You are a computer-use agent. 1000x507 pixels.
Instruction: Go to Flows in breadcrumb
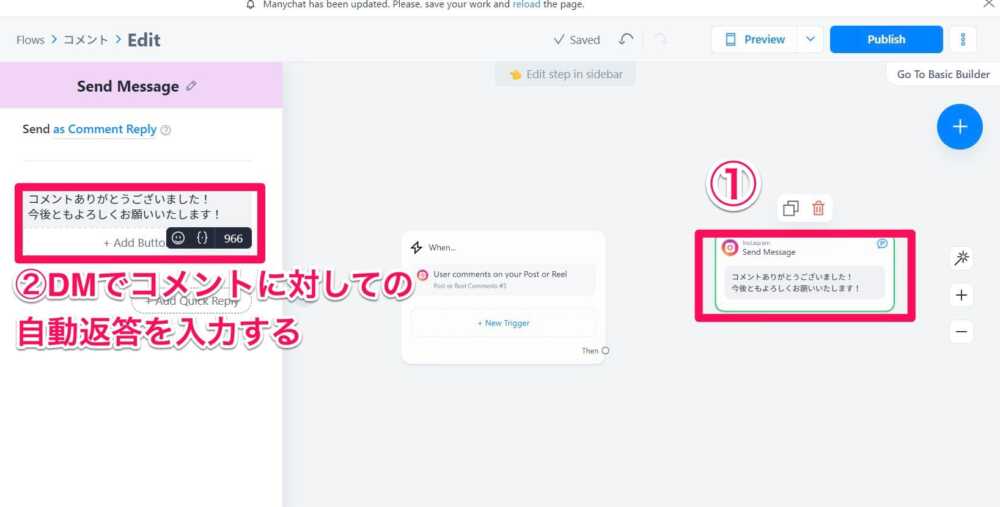(x=30, y=40)
